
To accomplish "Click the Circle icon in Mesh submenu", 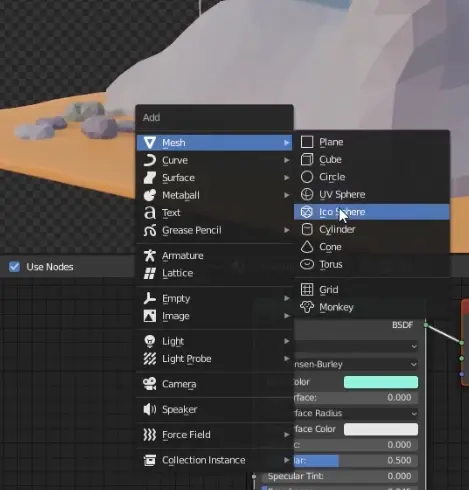I will pos(307,177).
